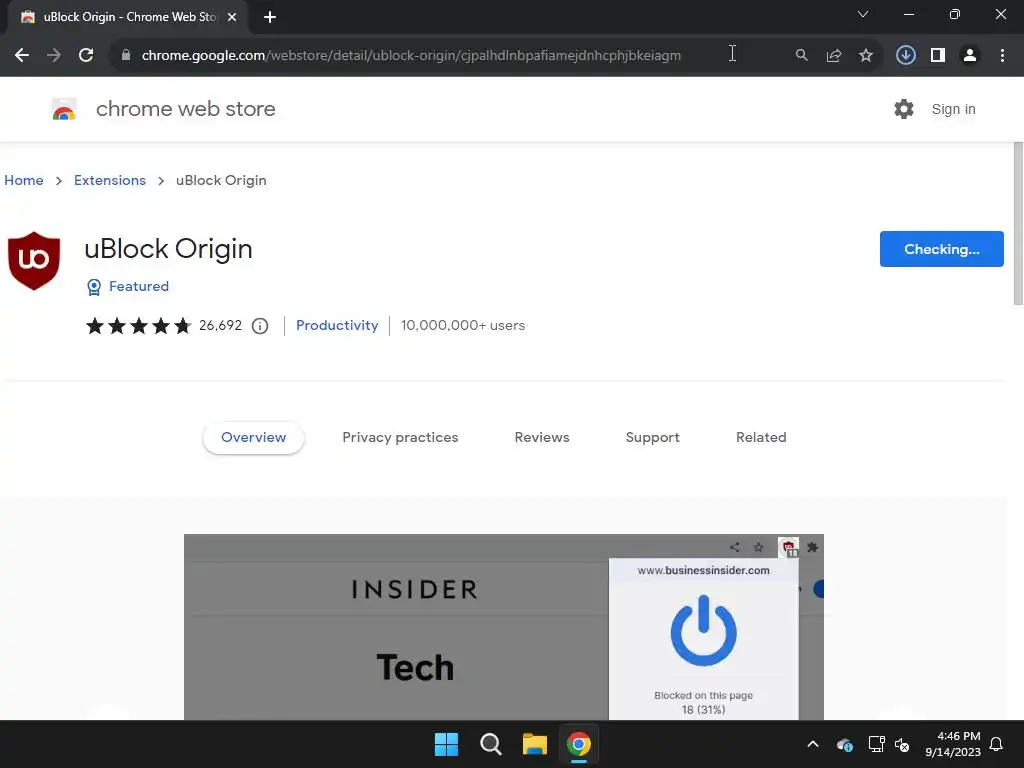Open the notification bell
The height and width of the screenshot is (768, 1024).
(x=997, y=744)
